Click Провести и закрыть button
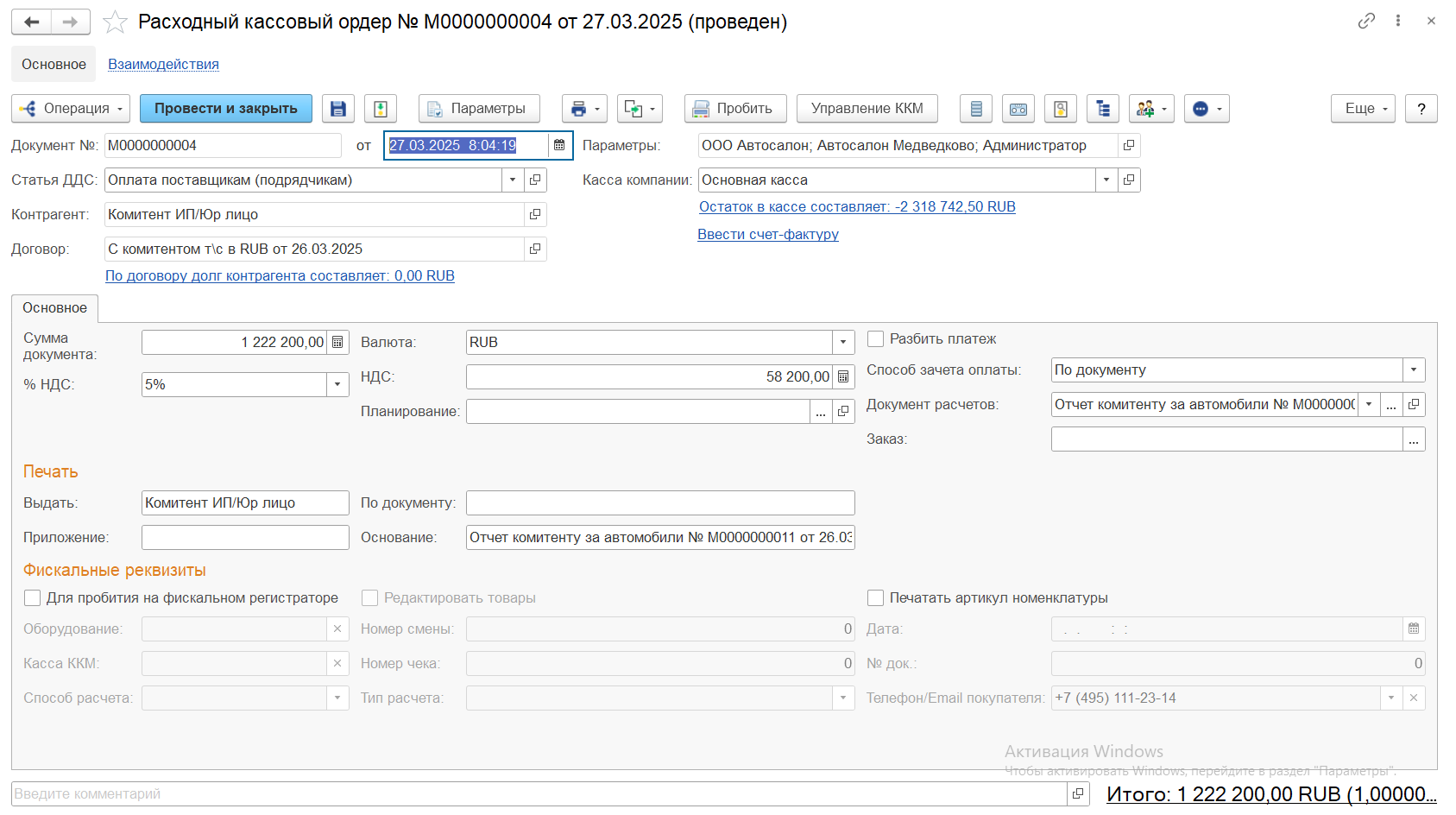 click(x=226, y=109)
